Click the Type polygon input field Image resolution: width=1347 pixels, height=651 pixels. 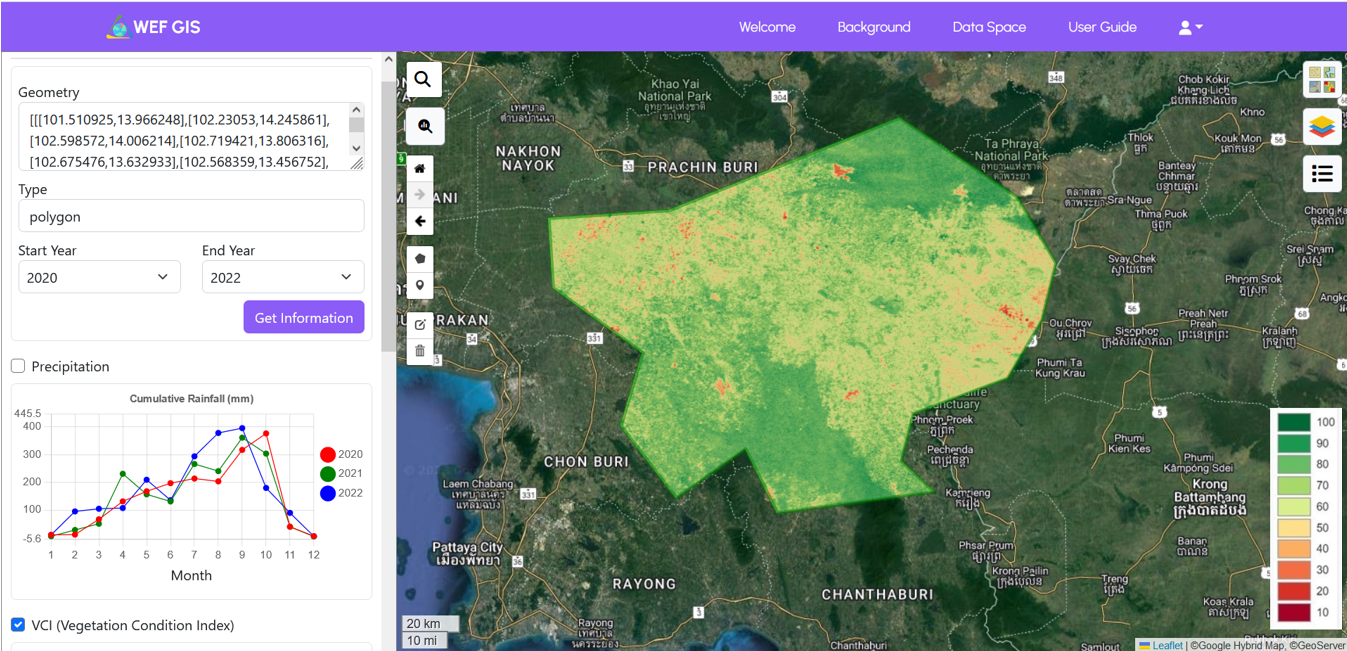click(191, 216)
